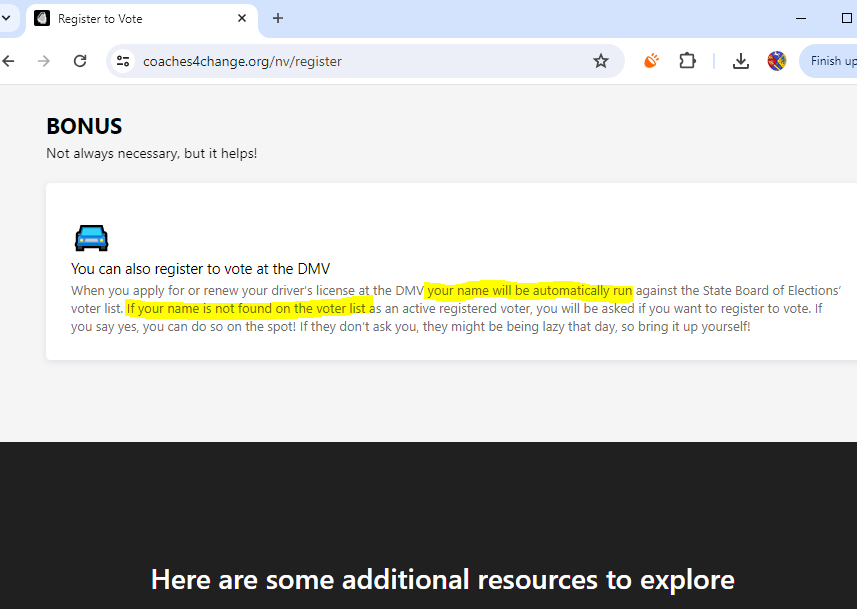
Task: Open the Chrome profile avatar
Action: [777, 61]
